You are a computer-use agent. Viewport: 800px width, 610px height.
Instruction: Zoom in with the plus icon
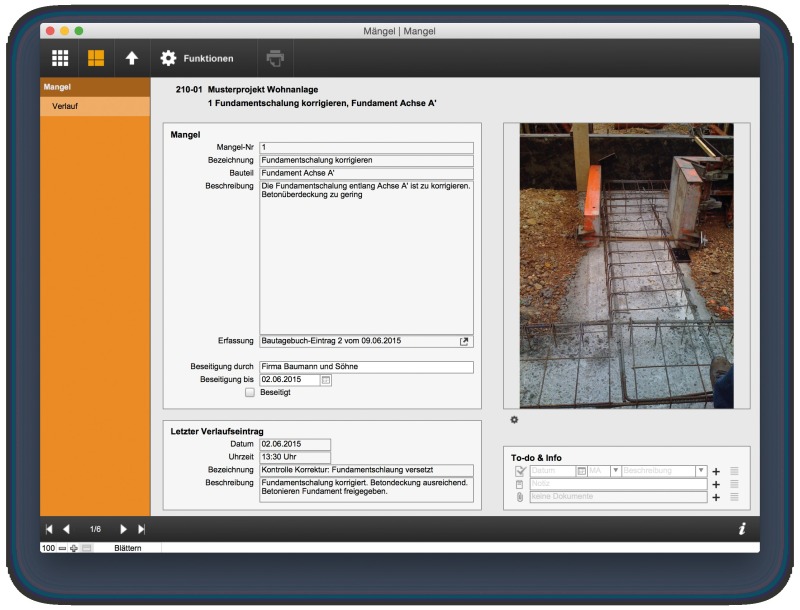click(x=74, y=548)
